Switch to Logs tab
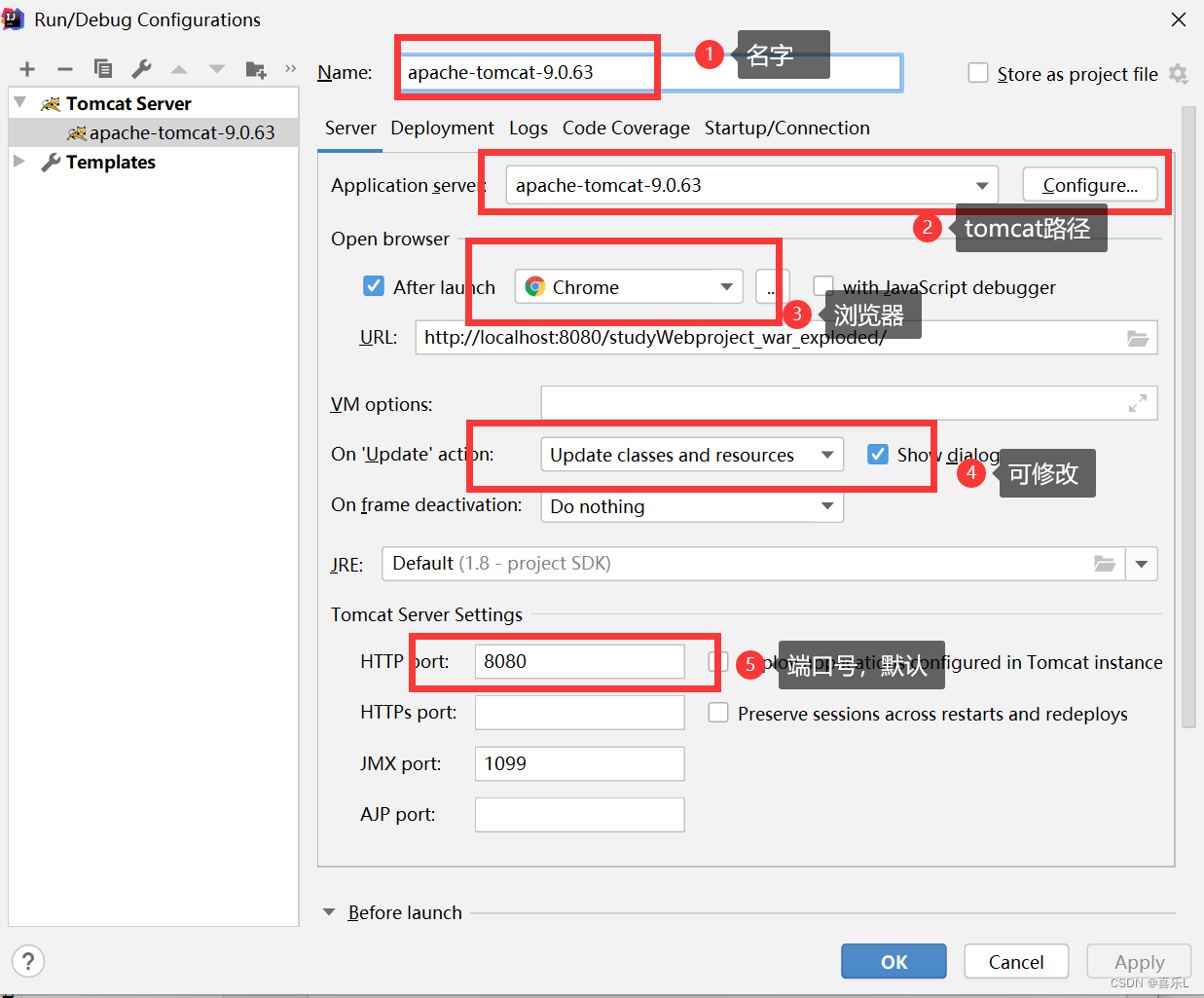Image resolution: width=1204 pixels, height=998 pixels. 528,129
